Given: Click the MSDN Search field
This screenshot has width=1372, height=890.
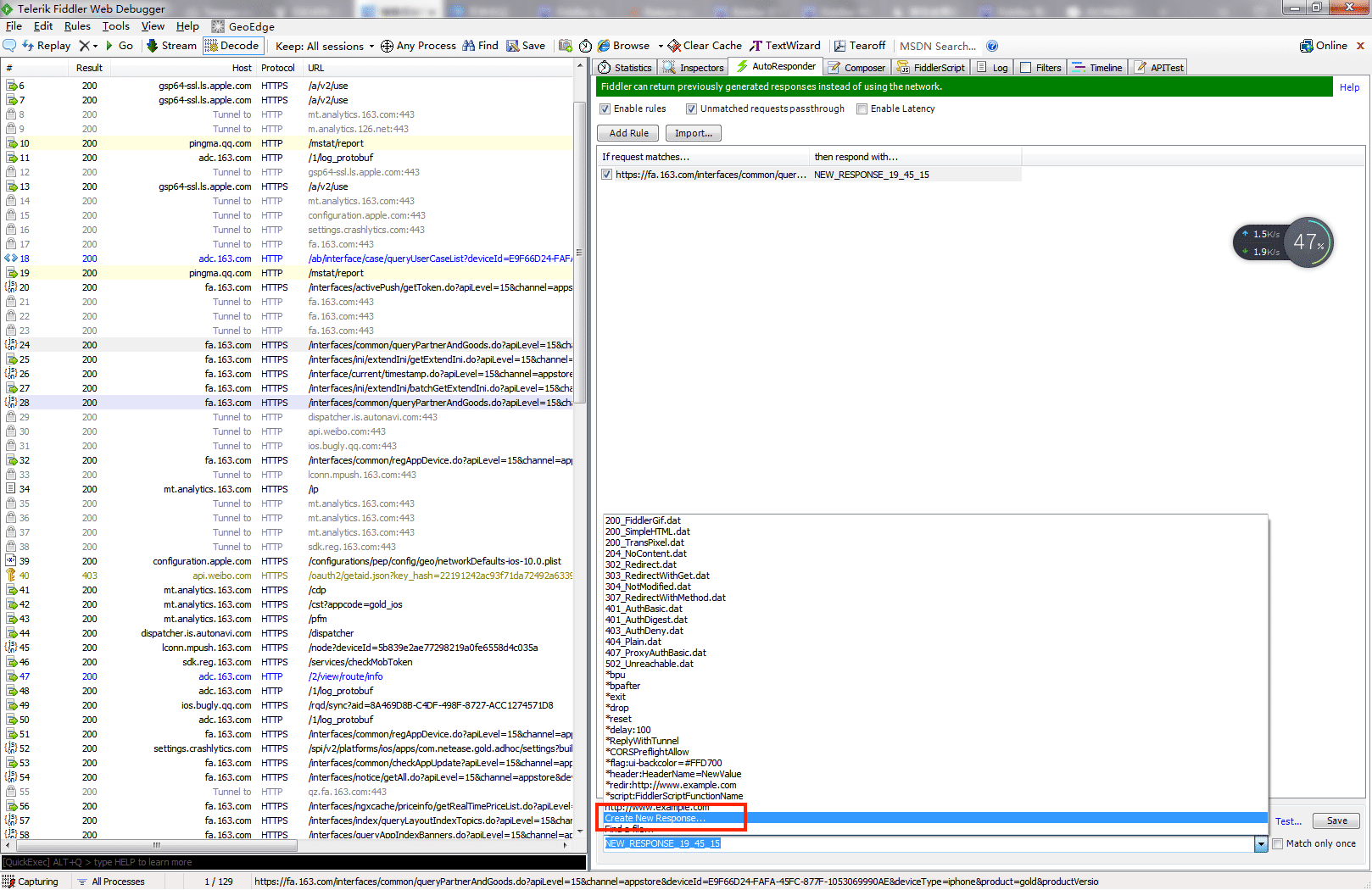Looking at the screenshot, I should (x=937, y=46).
